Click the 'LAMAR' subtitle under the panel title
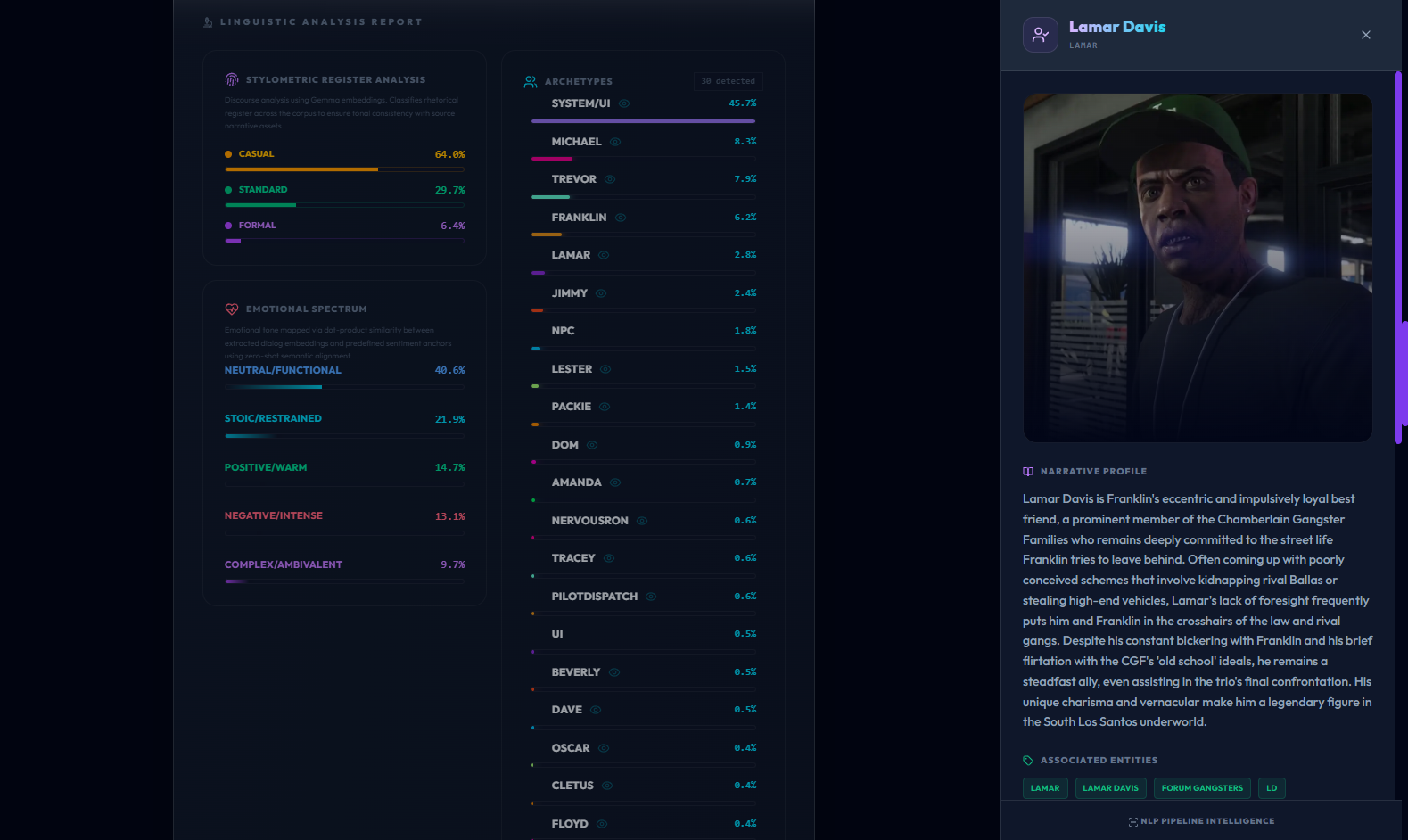Image resolution: width=1408 pixels, height=840 pixels. click(x=1083, y=45)
